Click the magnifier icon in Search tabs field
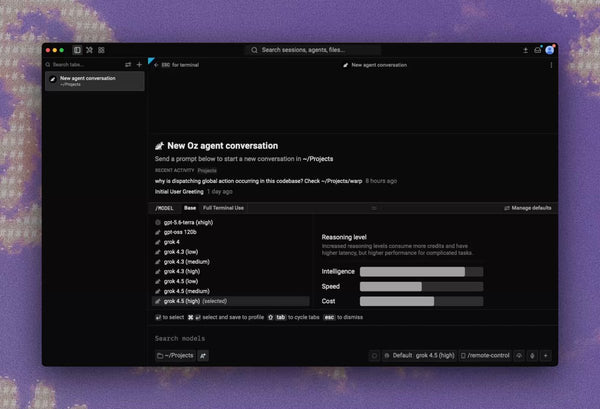Viewport: 600px width, 409px height. [x=48, y=65]
